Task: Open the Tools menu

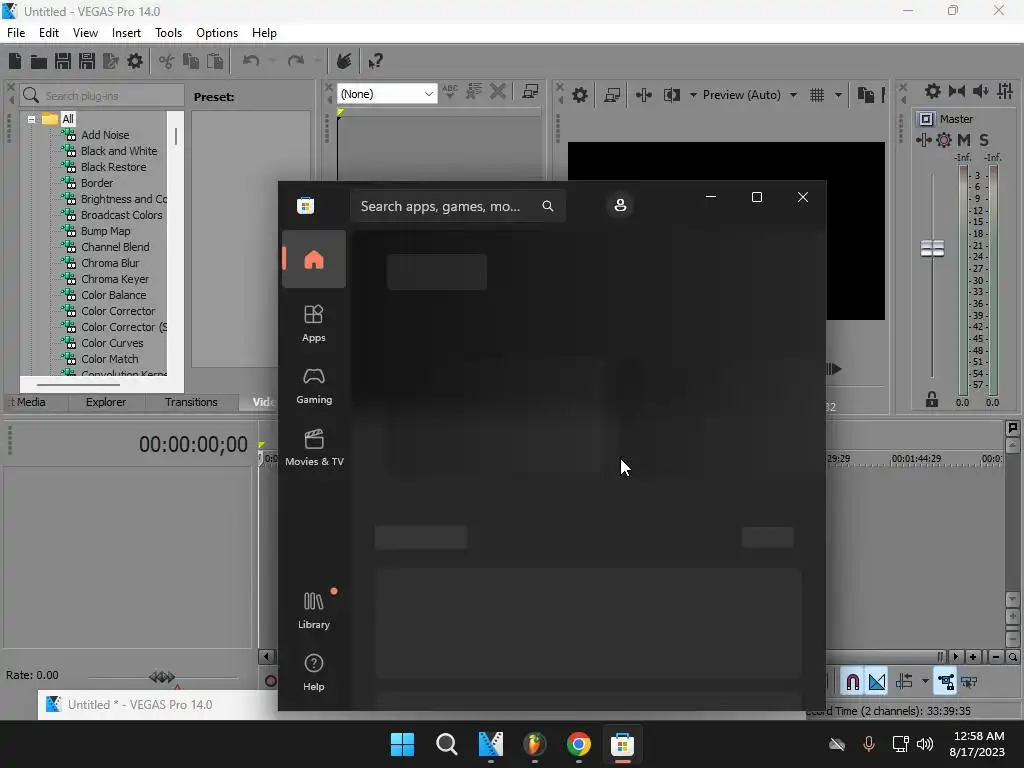Action: point(168,33)
